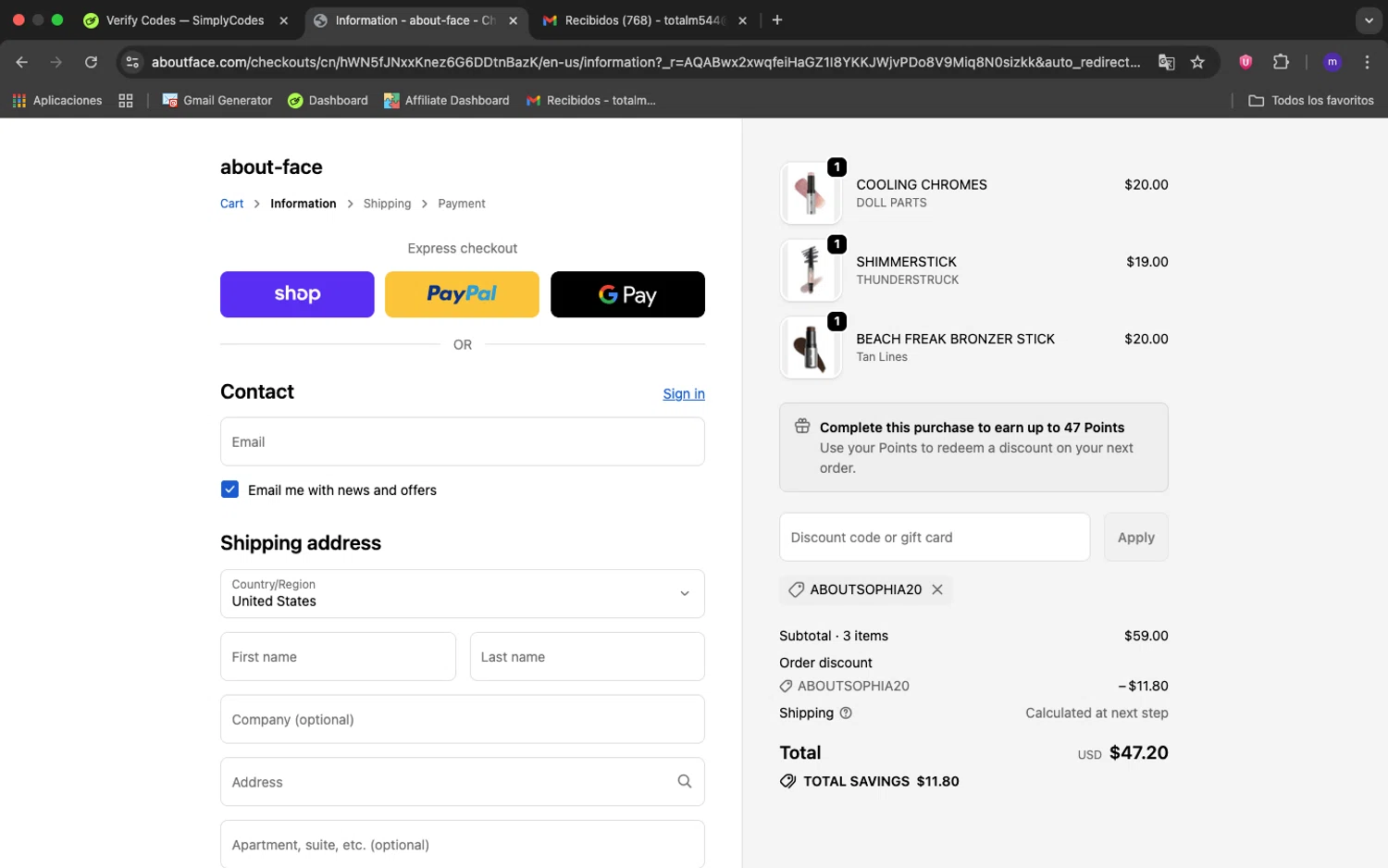1388x868 pixels.
Task: Click the TOTAL SAVINGS $11.80 text
Action: coord(881,781)
